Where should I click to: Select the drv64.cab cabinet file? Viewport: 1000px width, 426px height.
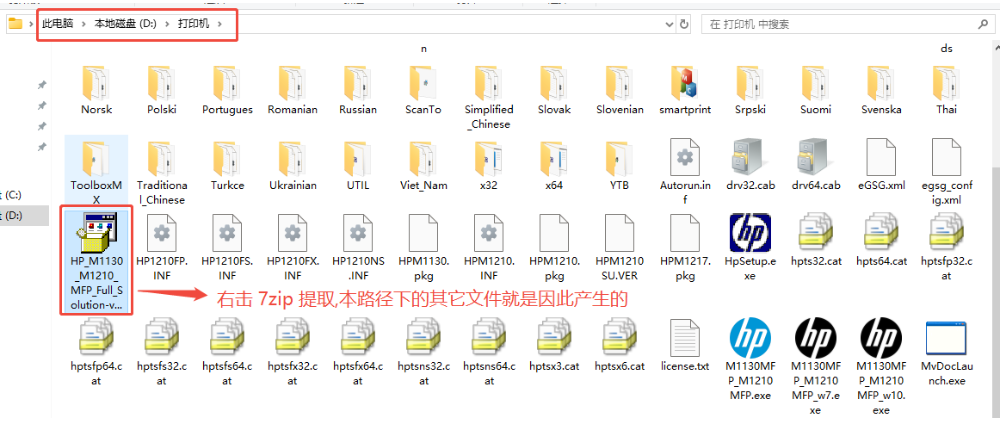tap(815, 166)
